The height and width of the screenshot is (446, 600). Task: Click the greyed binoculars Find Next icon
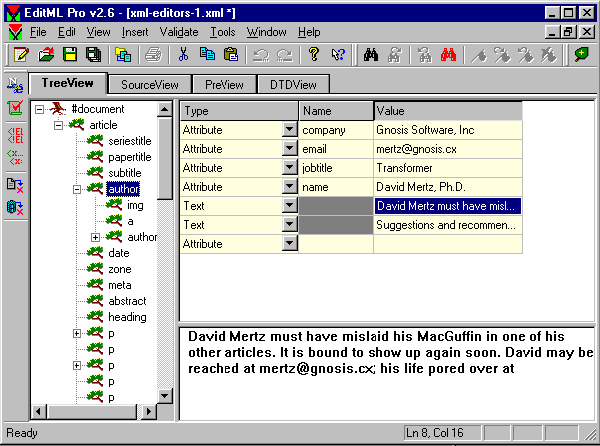tap(394, 55)
